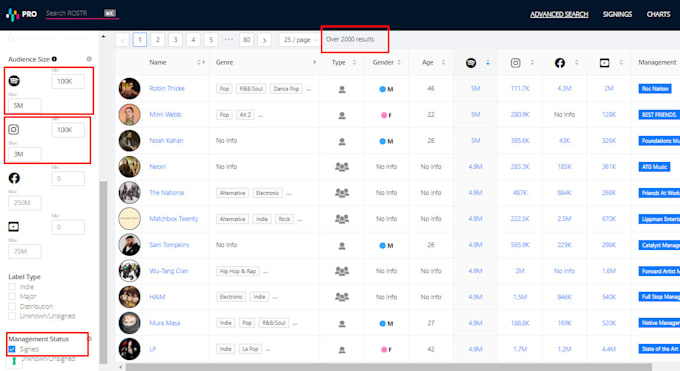Click the Instagram icon in Audience Size
The image size is (680, 371).
(x=14, y=129)
